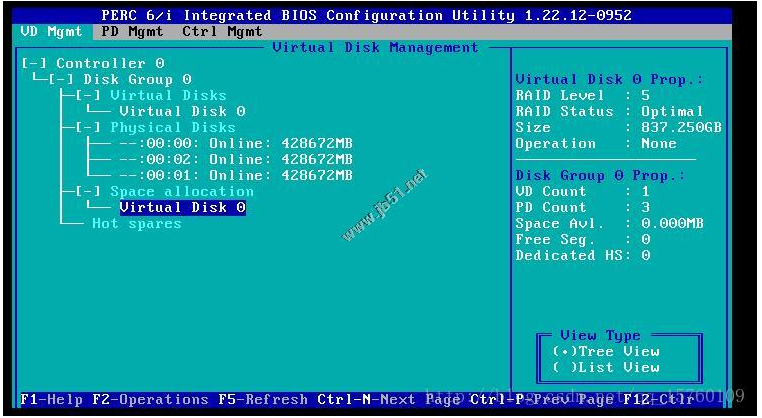Viewport: 762px width, 418px height.
Task: Click the Virtual Disk Management title
Action: (375, 48)
